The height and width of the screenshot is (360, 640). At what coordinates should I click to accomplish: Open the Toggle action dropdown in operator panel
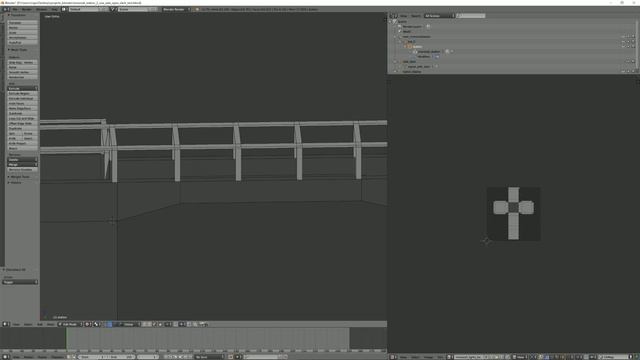click(20, 282)
